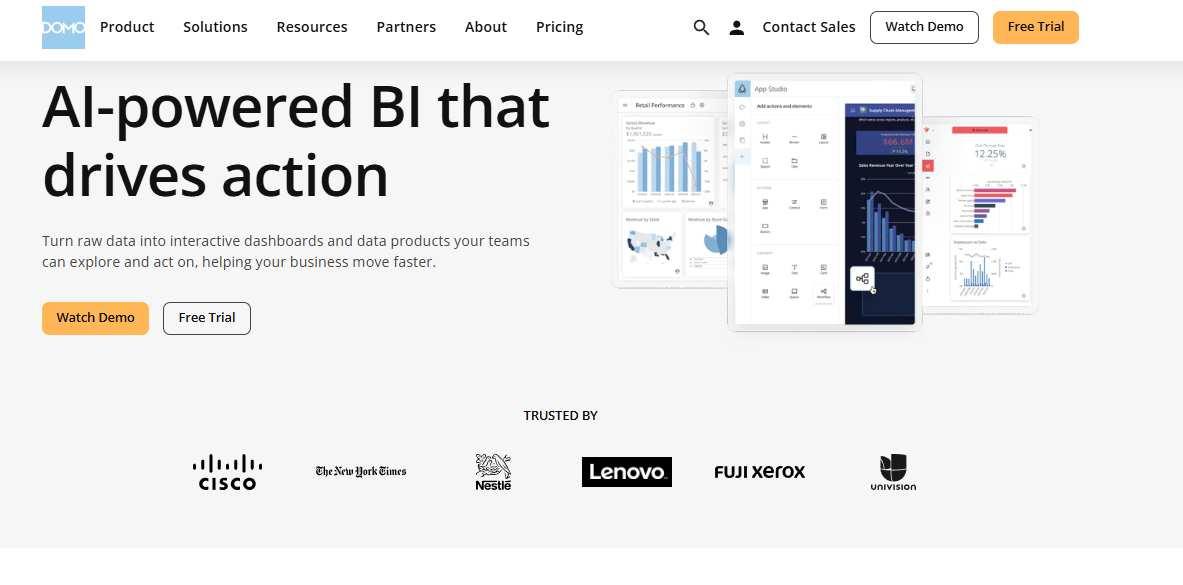Screen dimensions: 1183x585
Task: Select the Table content icon
Action: pyautogui.click(x=765, y=291)
